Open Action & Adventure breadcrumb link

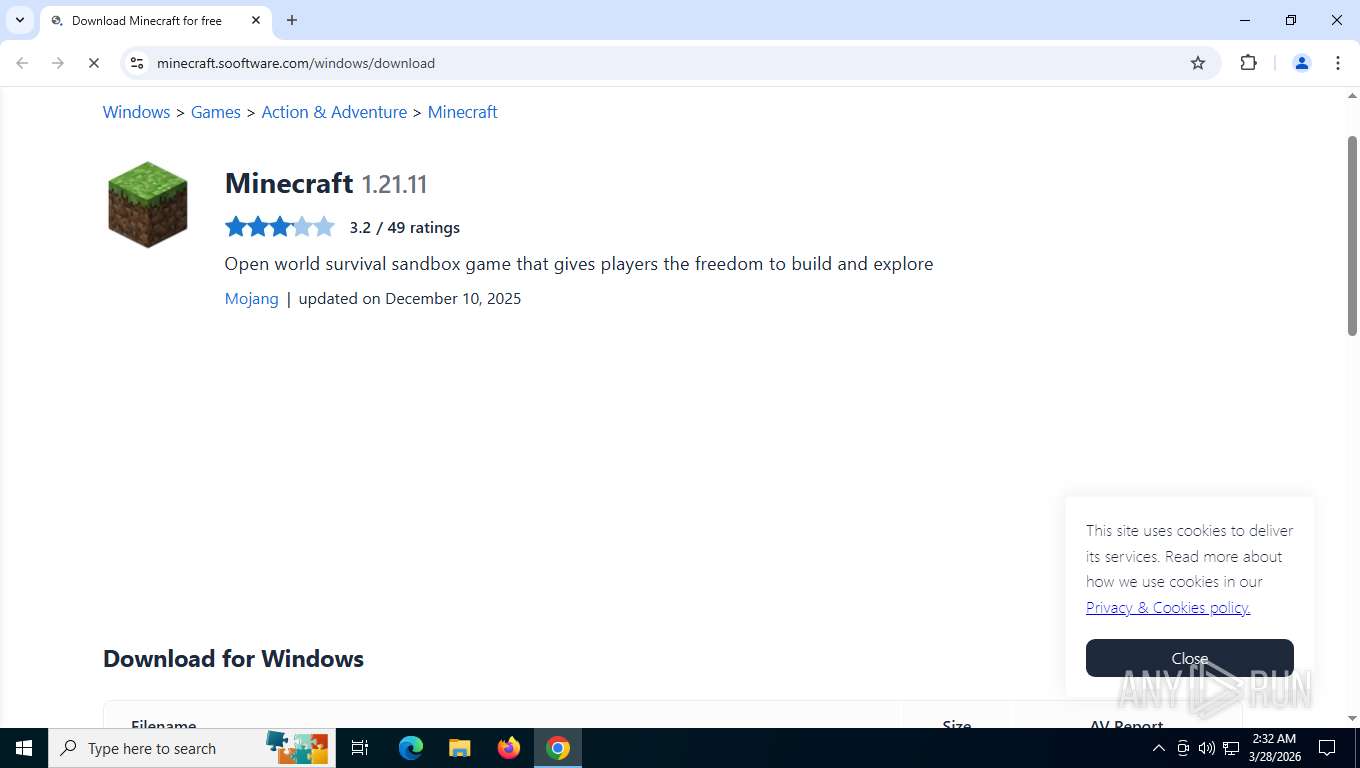(334, 112)
